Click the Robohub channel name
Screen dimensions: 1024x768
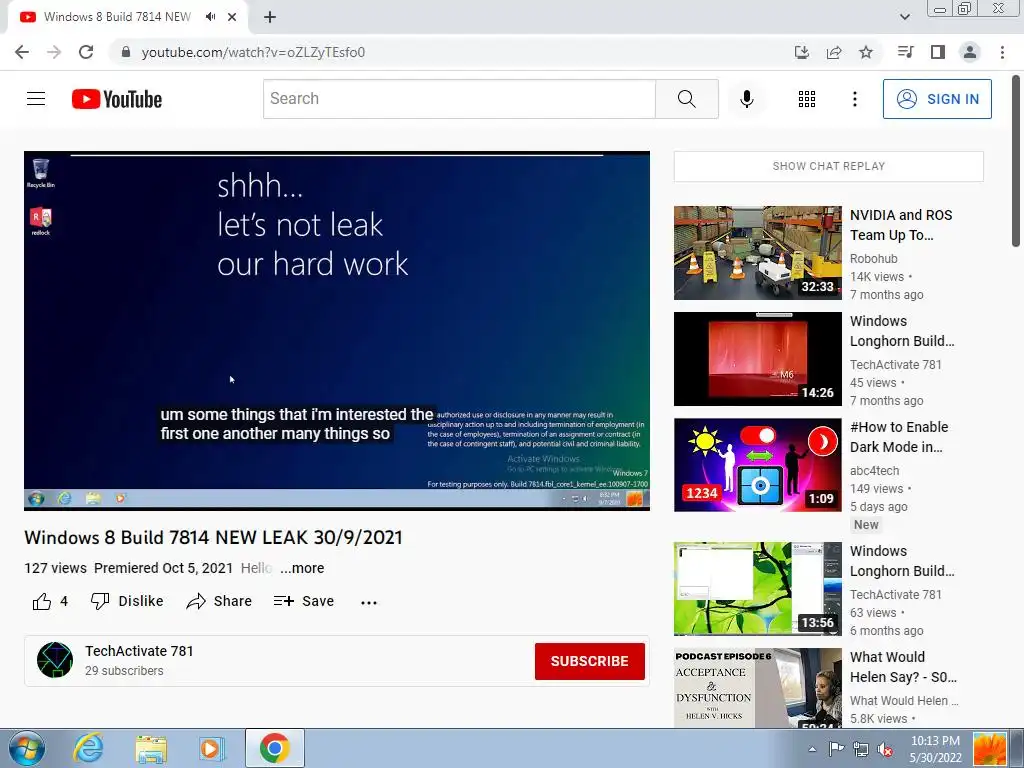873,259
